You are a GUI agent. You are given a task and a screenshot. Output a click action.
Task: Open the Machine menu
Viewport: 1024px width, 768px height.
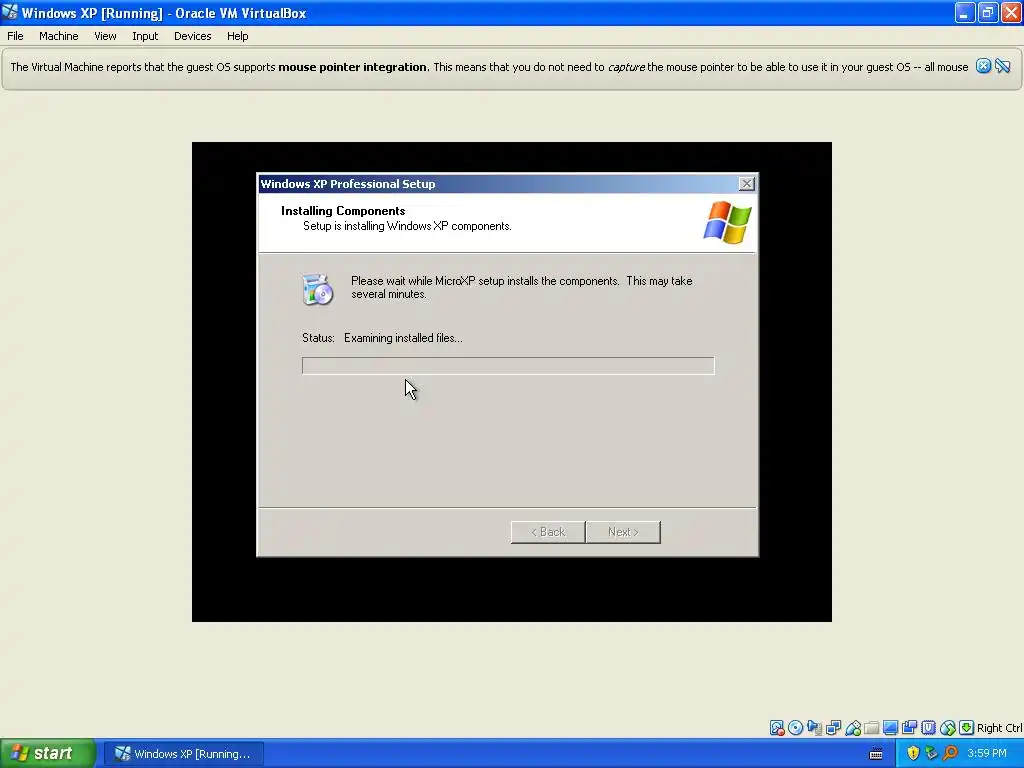59,36
